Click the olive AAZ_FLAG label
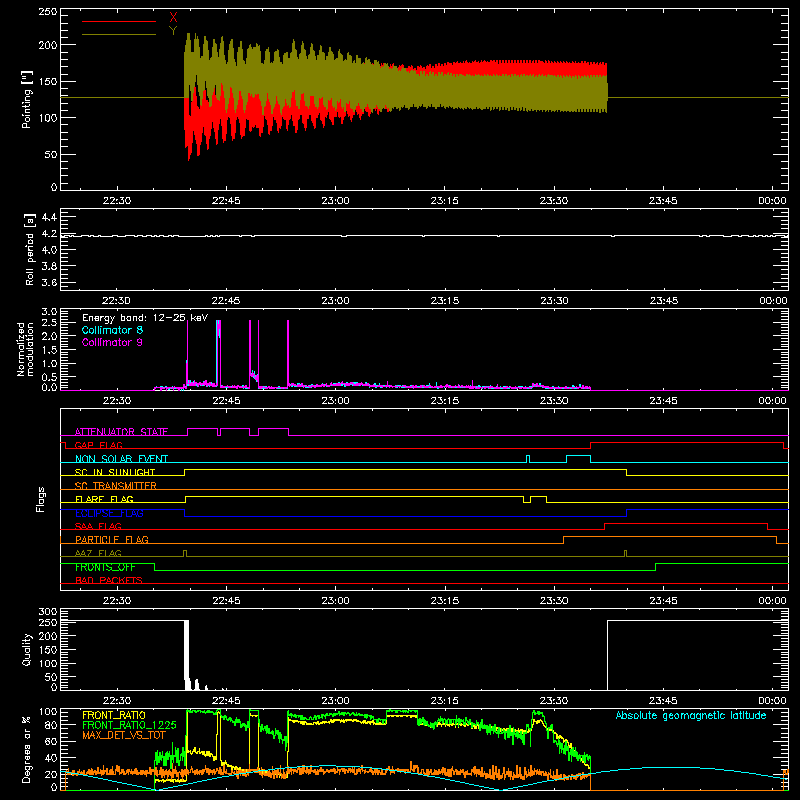 (x=98, y=553)
